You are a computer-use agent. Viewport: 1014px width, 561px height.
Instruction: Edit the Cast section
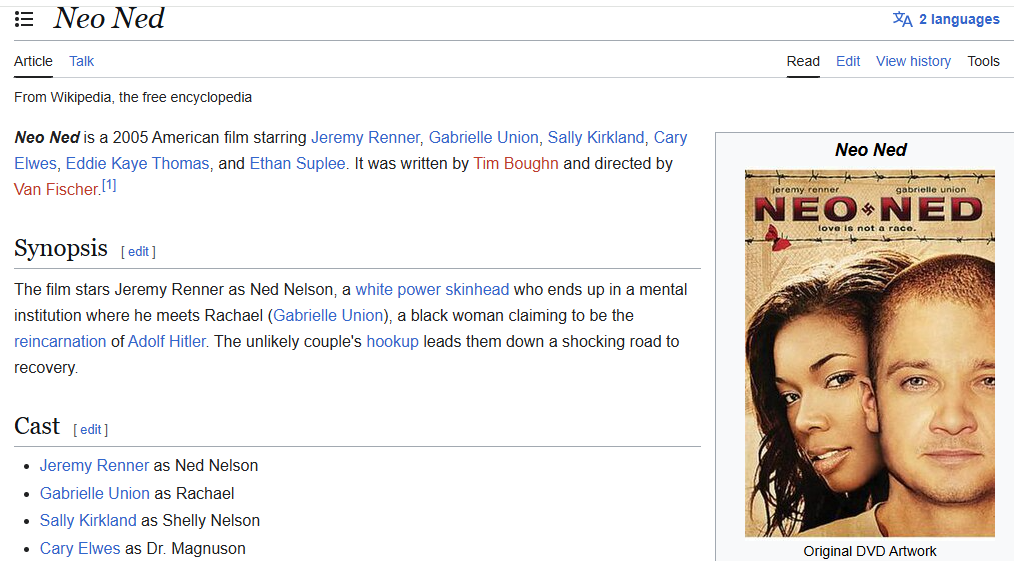90,430
